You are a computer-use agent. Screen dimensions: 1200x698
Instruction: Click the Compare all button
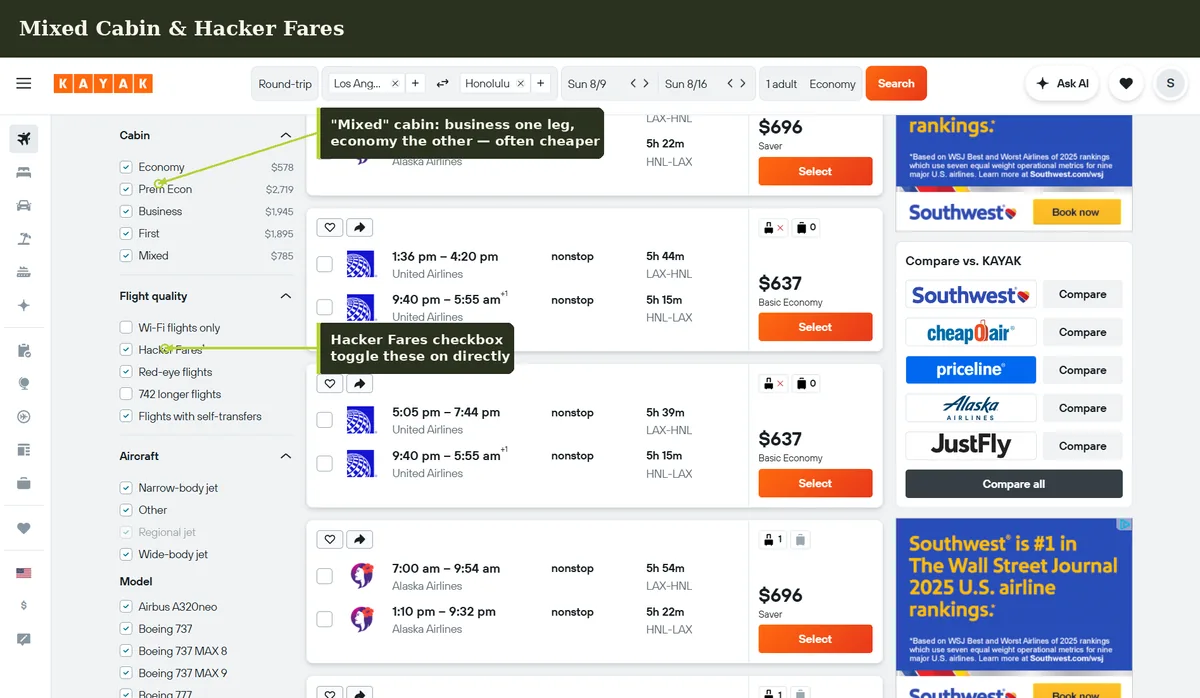point(1014,484)
